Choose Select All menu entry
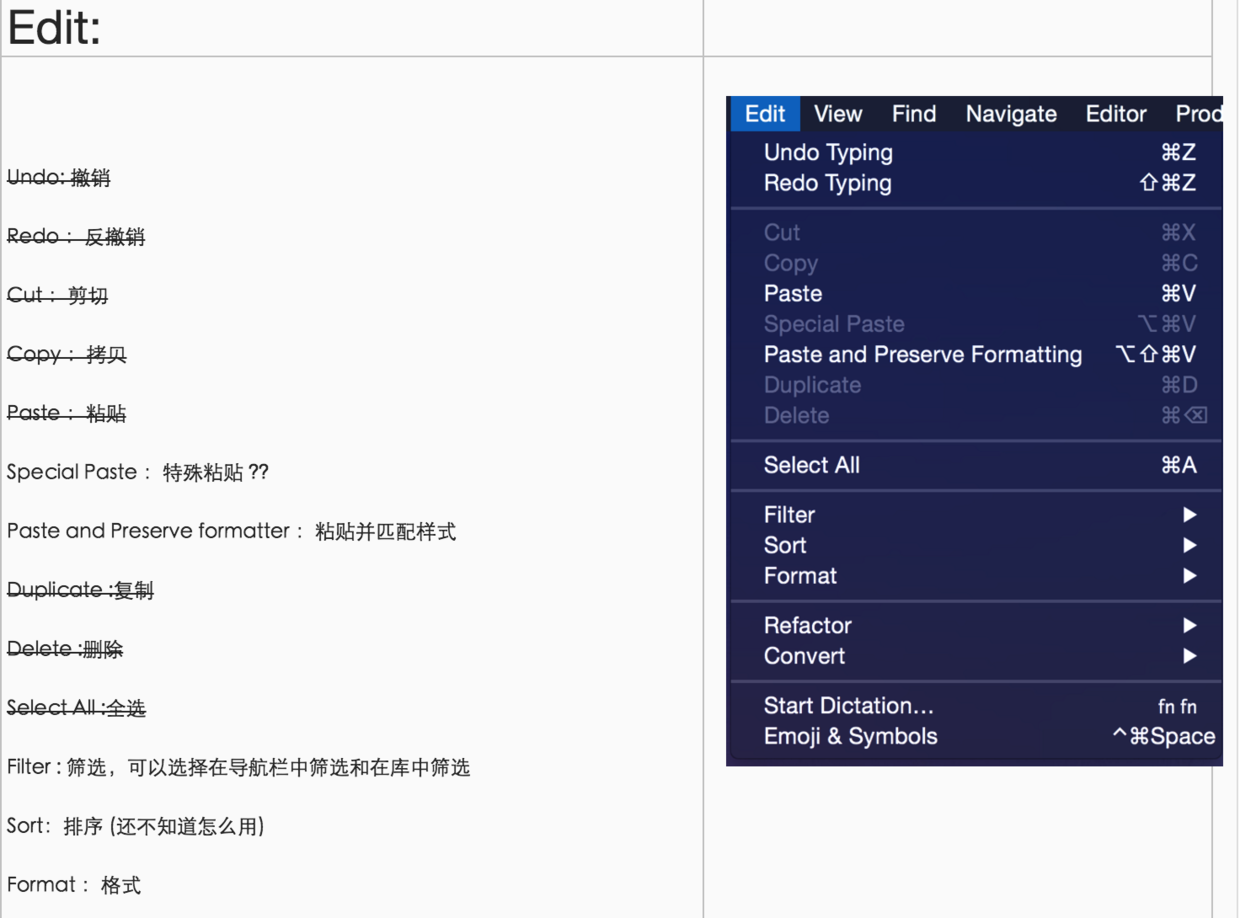1240x918 pixels. (x=975, y=465)
